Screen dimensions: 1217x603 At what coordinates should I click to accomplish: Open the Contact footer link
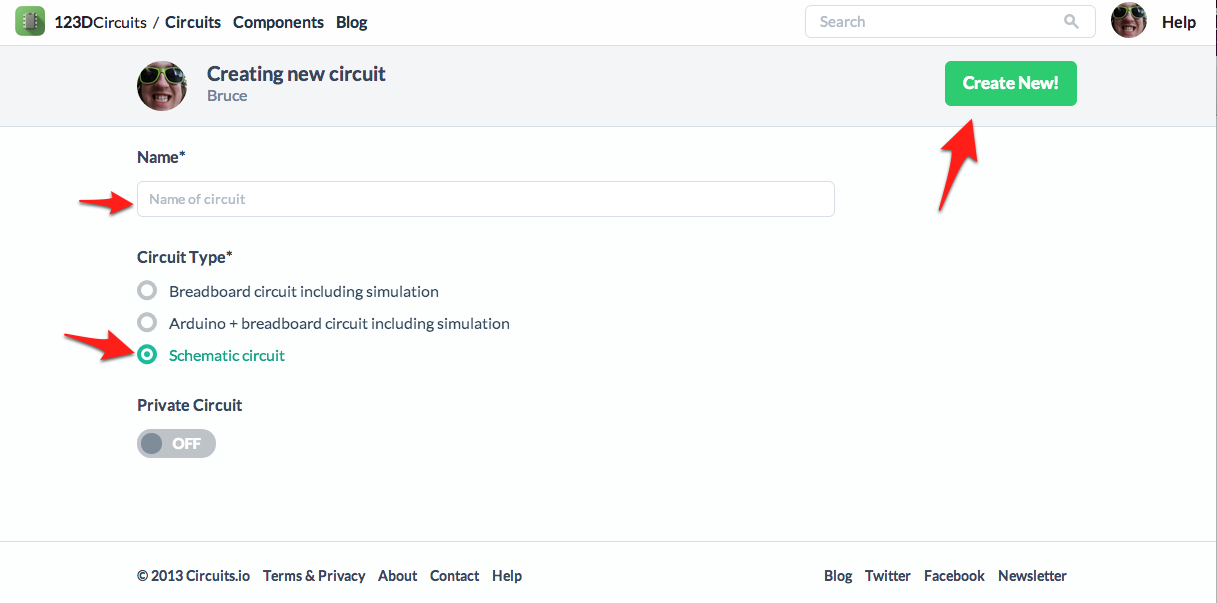pyautogui.click(x=454, y=576)
